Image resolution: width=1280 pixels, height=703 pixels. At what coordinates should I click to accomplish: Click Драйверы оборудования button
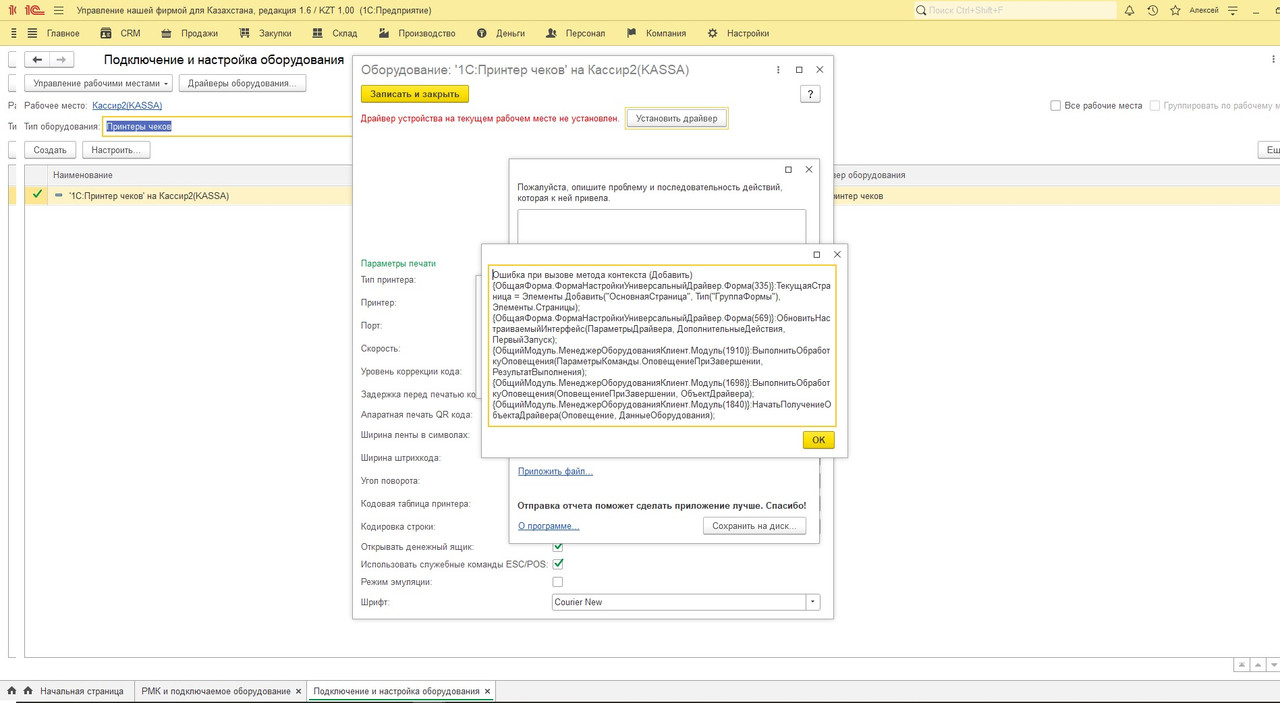tap(242, 83)
